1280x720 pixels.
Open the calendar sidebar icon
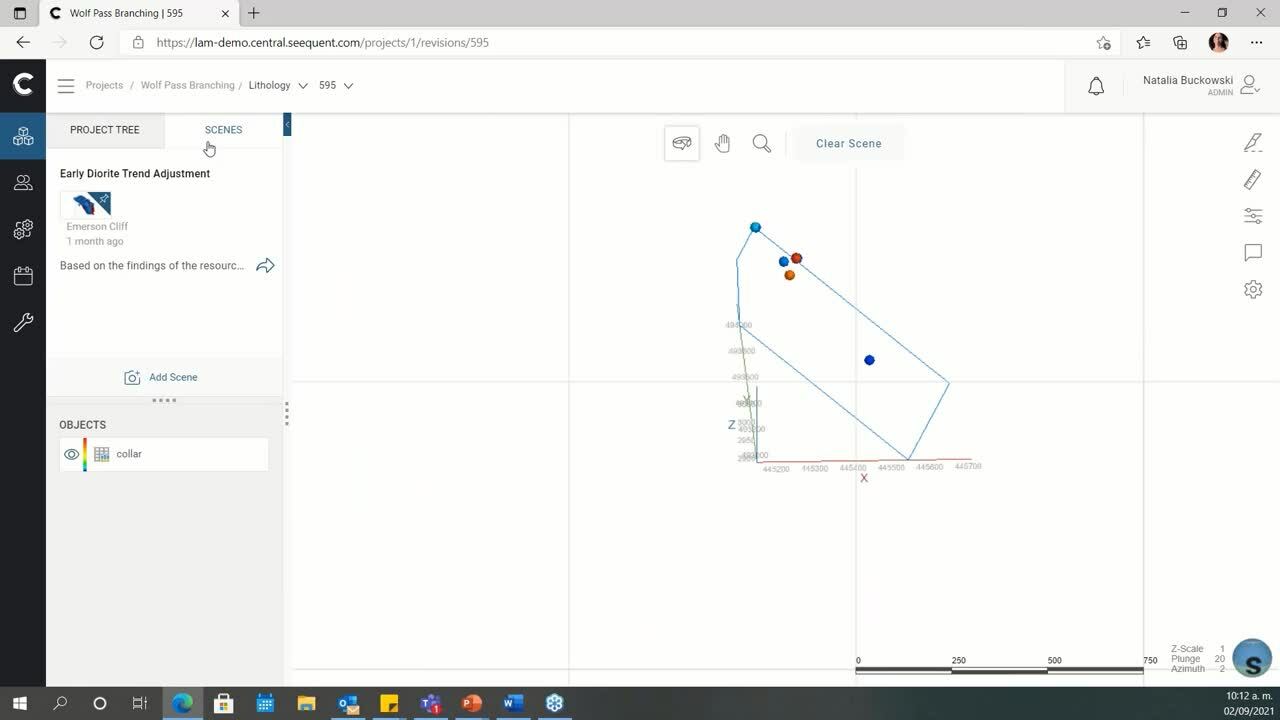click(23, 276)
